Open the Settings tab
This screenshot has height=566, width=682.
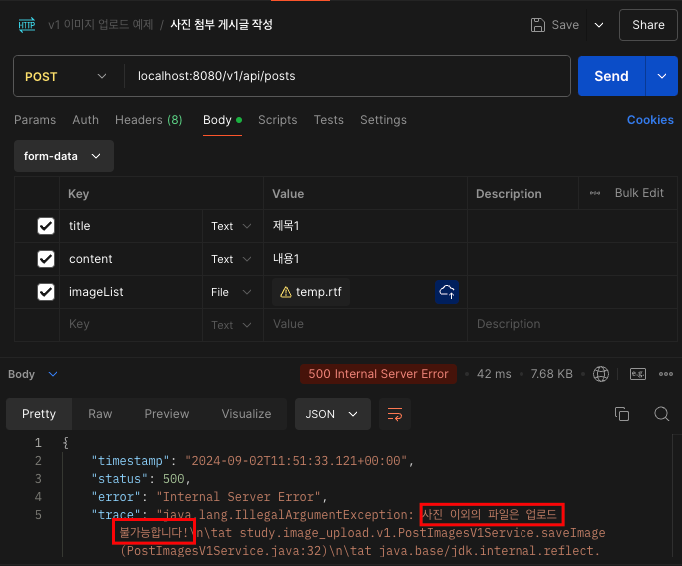pyautogui.click(x=383, y=120)
